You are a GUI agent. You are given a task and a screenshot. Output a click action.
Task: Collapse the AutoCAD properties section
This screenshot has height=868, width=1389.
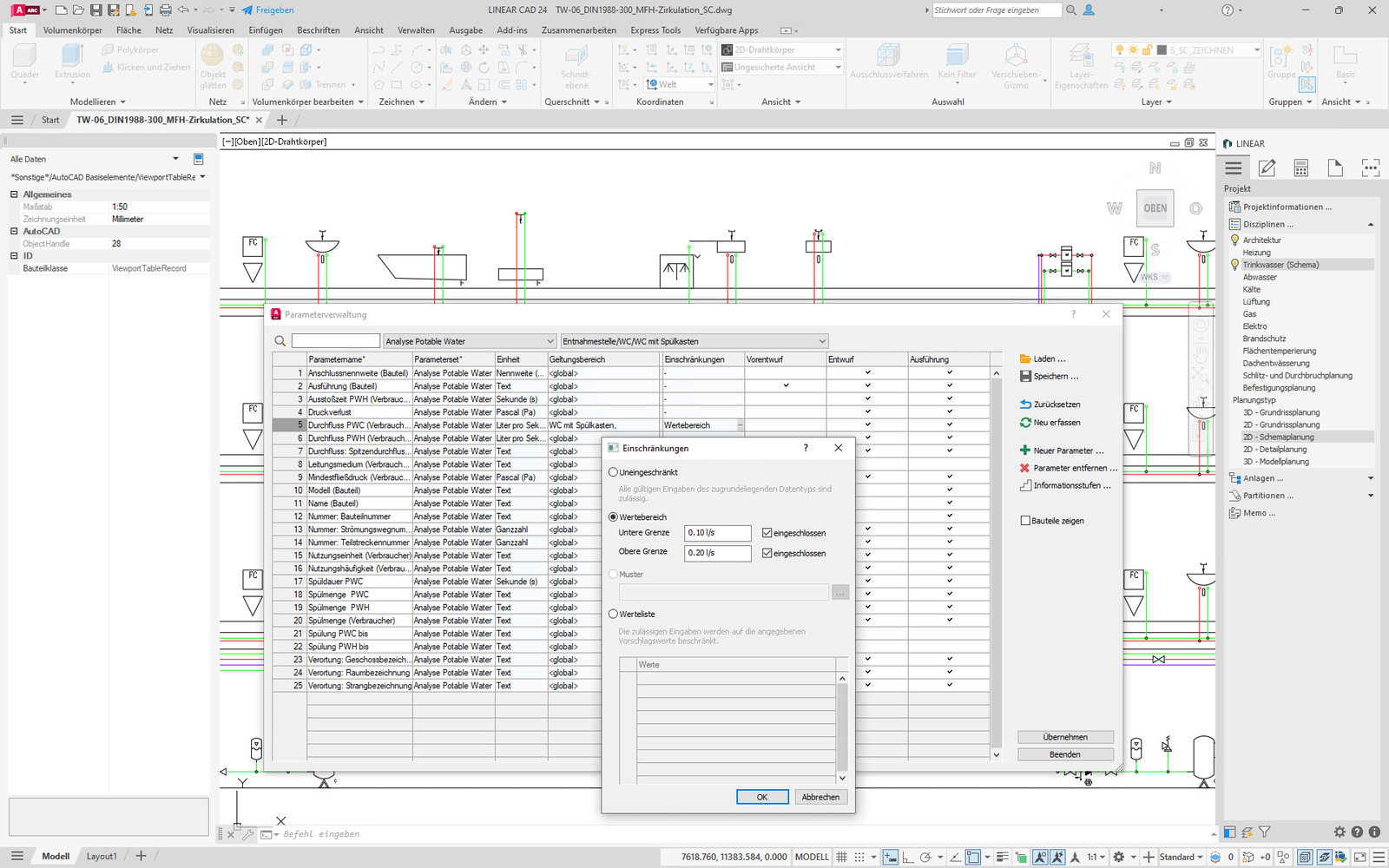click(14, 231)
